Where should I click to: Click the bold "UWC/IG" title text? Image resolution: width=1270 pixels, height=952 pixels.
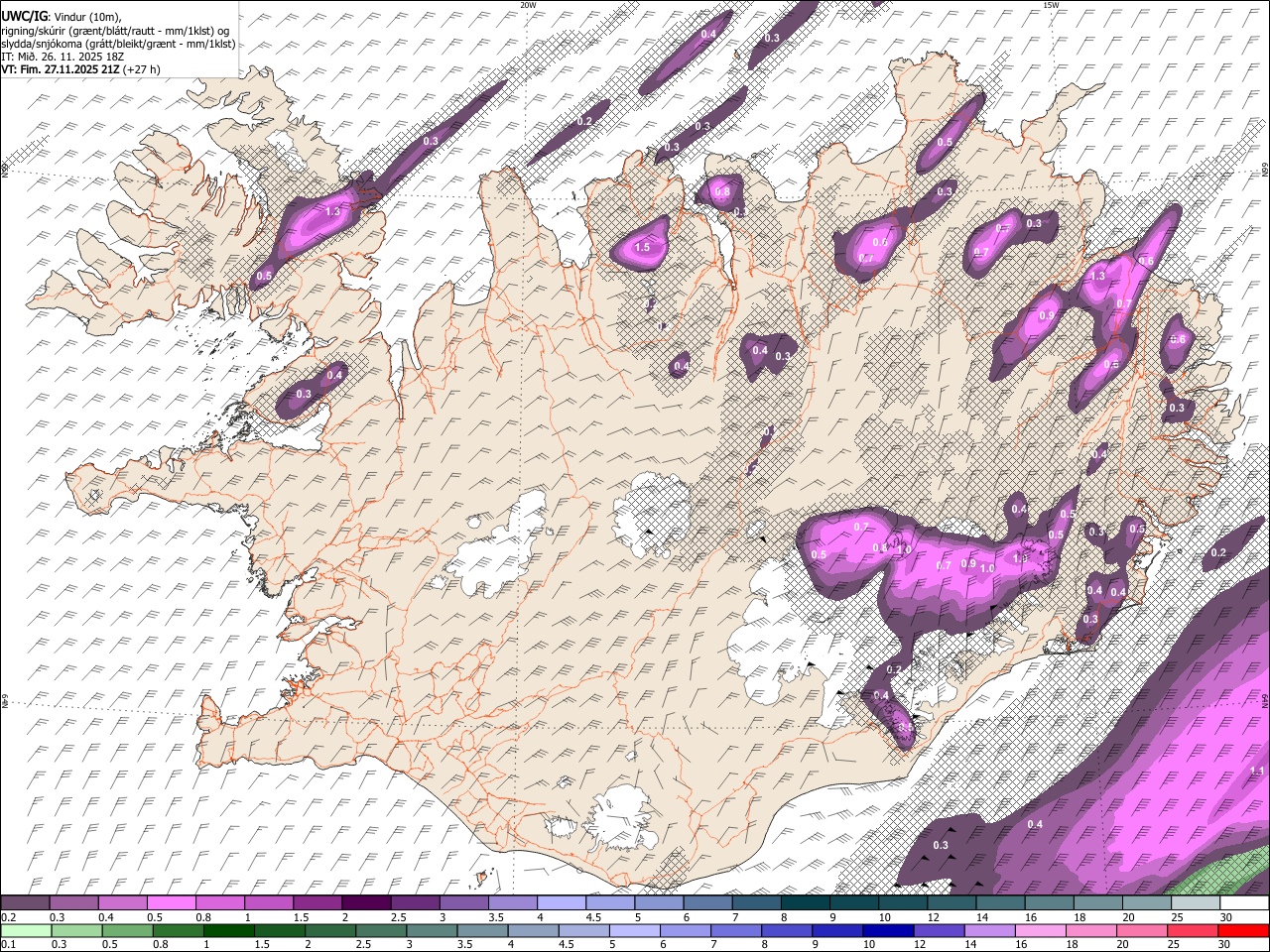coord(24,16)
